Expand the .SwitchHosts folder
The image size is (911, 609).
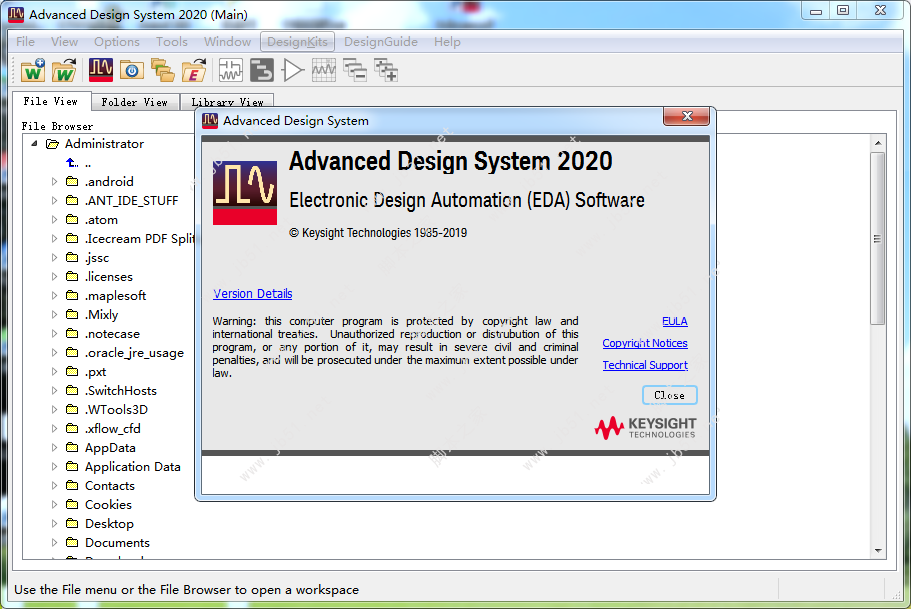54,391
